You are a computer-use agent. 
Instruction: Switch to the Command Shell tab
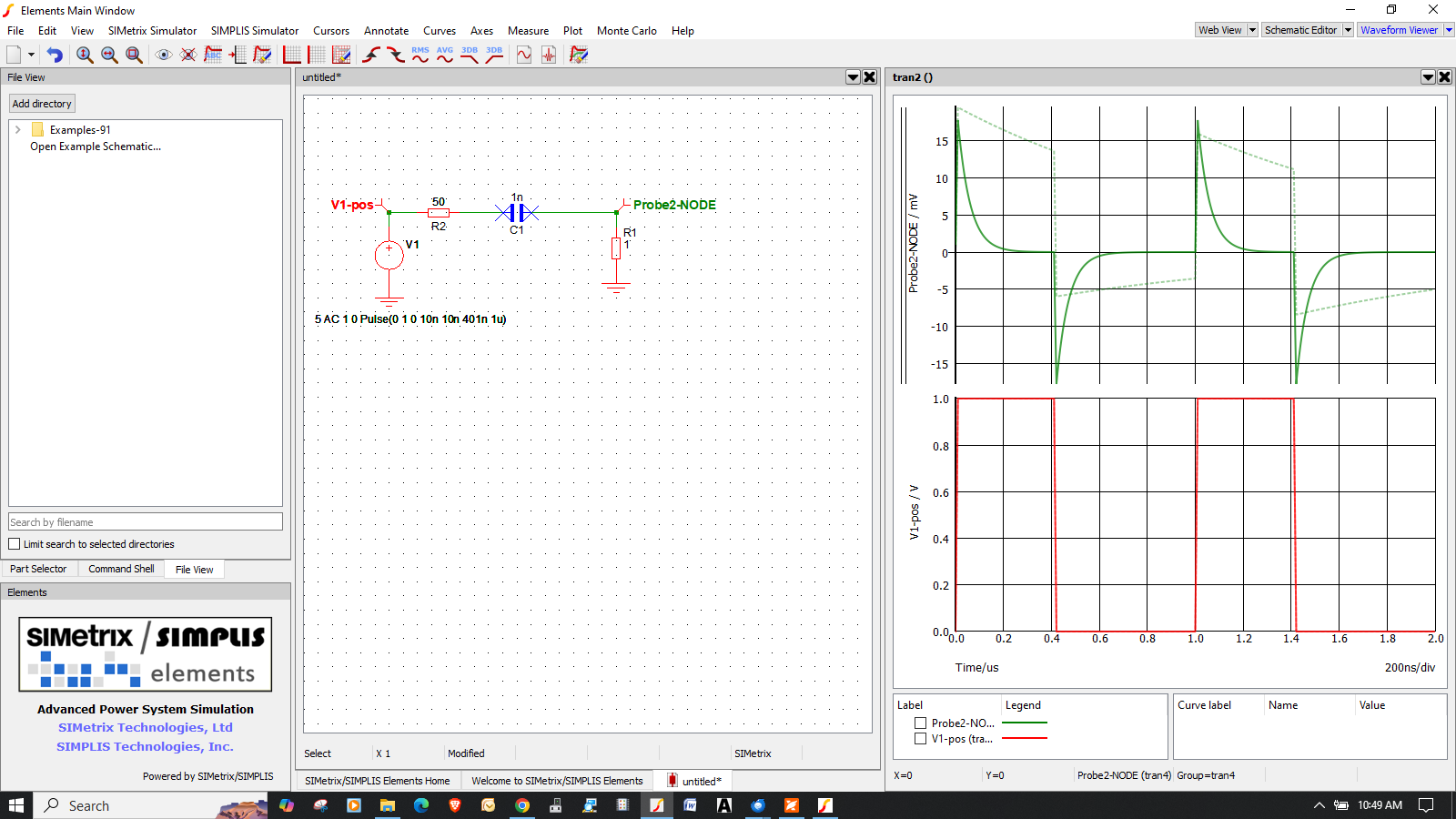tap(121, 569)
